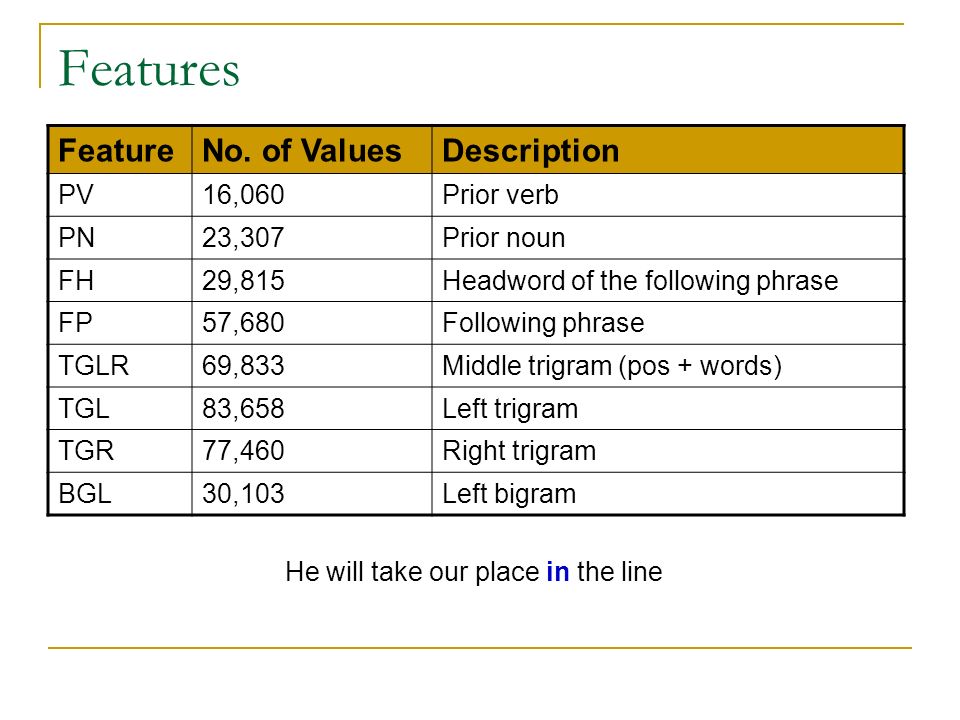Select the Feature column header
The image size is (960, 720).
[116, 151]
